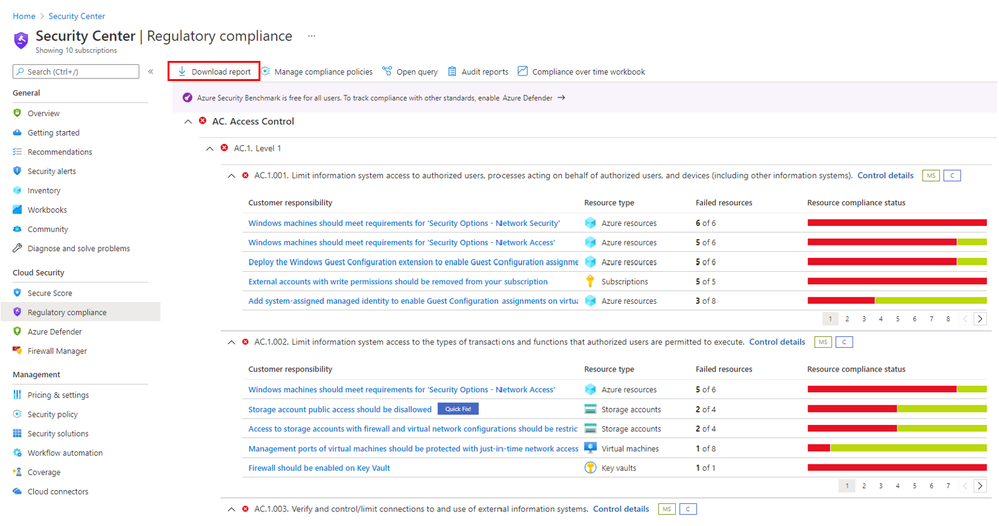
Task: Click the Audit reports clipboard icon
Action: 452,71
